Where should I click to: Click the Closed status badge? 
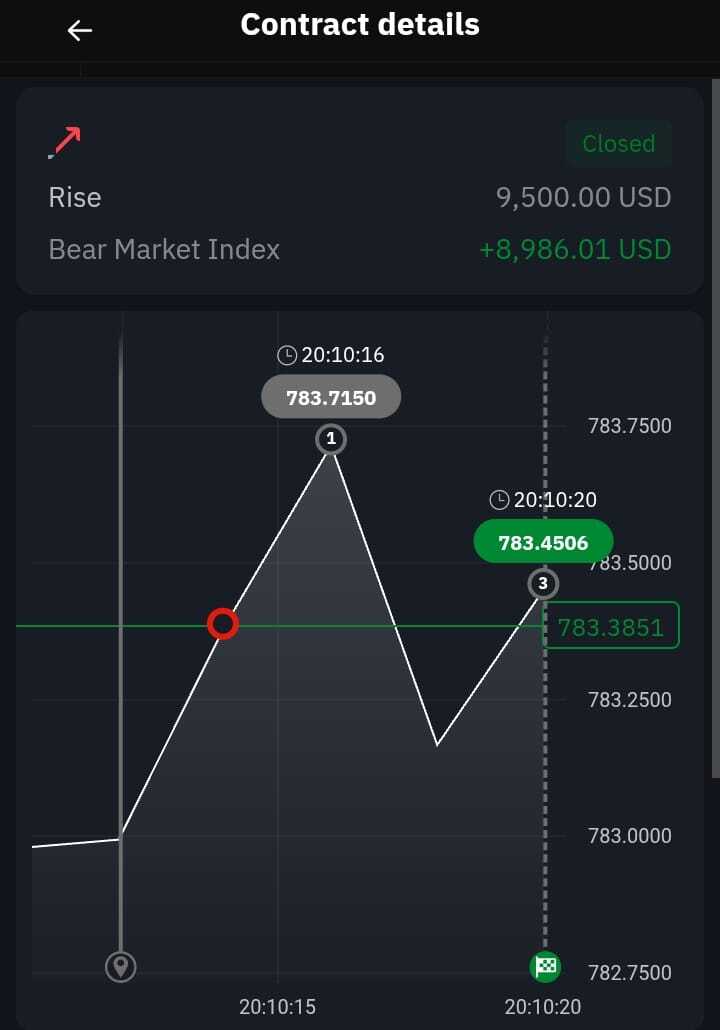(618, 144)
